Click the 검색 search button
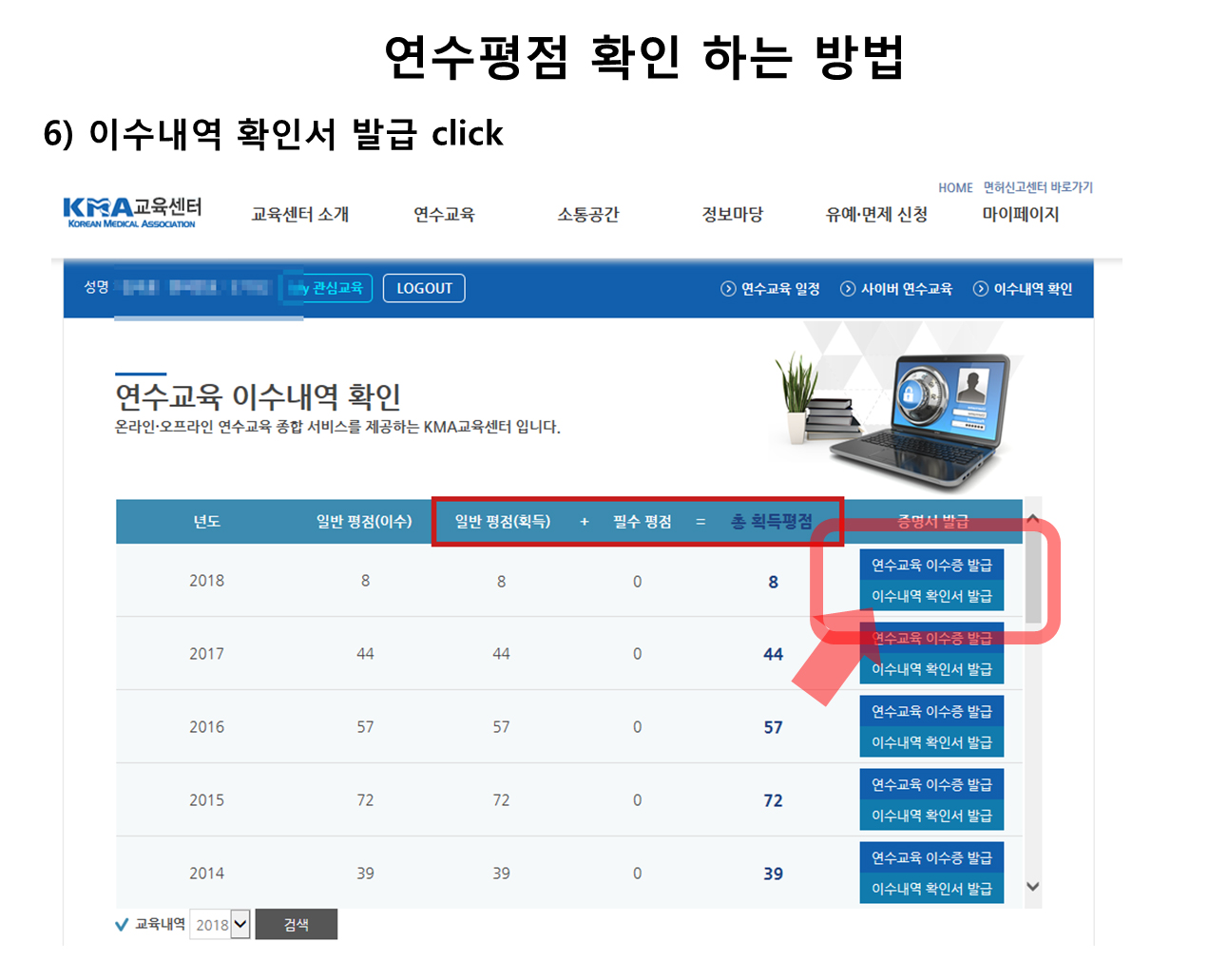The width and height of the screenshot is (1228, 980). coord(297,925)
